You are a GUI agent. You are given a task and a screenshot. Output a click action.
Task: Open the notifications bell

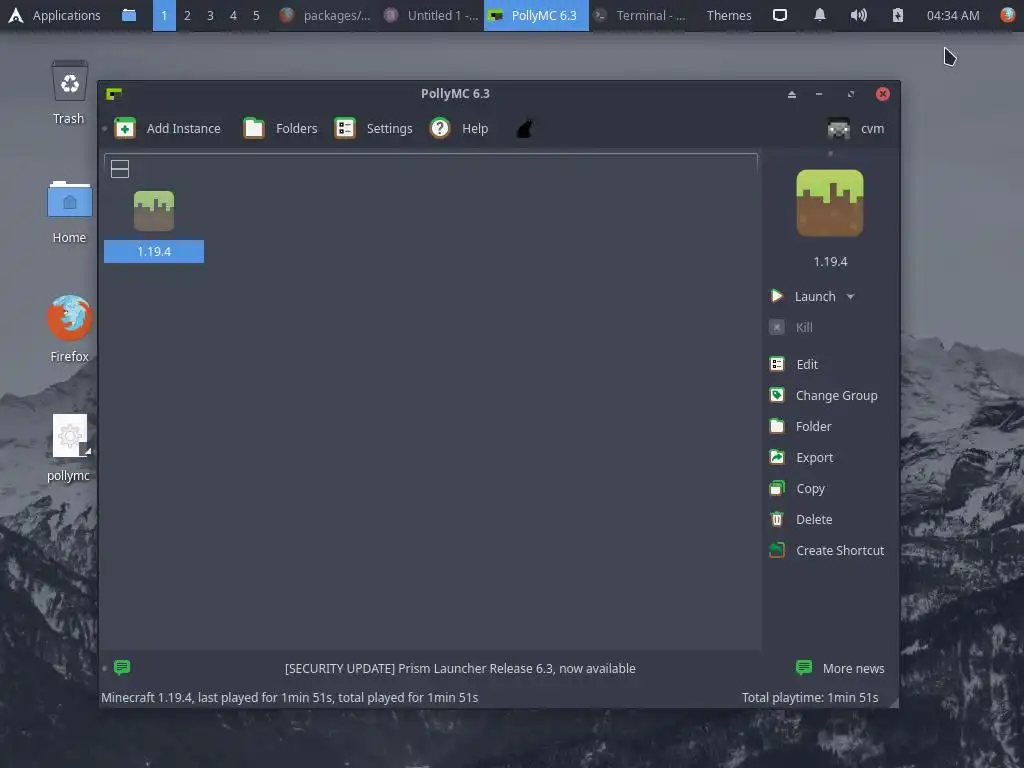click(820, 15)
